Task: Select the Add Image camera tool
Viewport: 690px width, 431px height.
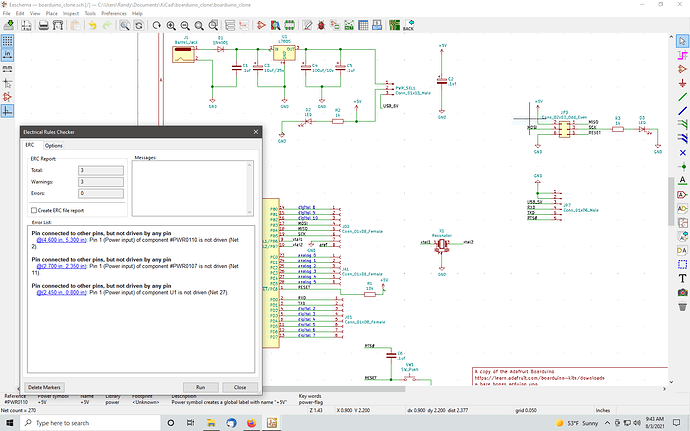Action: pyautogui.click(x=682, y=292)
